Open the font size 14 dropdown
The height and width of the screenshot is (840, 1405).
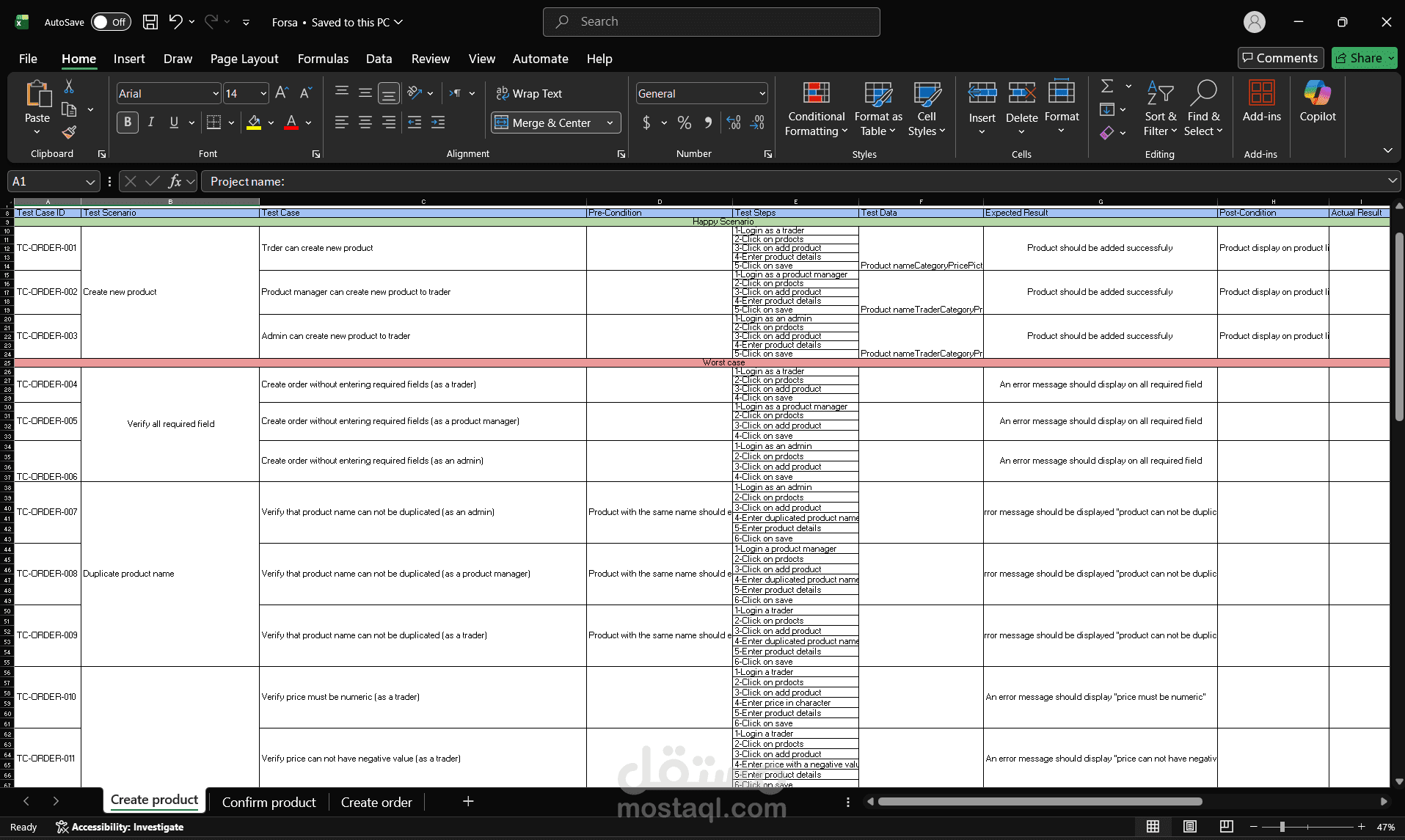(263, 93)
